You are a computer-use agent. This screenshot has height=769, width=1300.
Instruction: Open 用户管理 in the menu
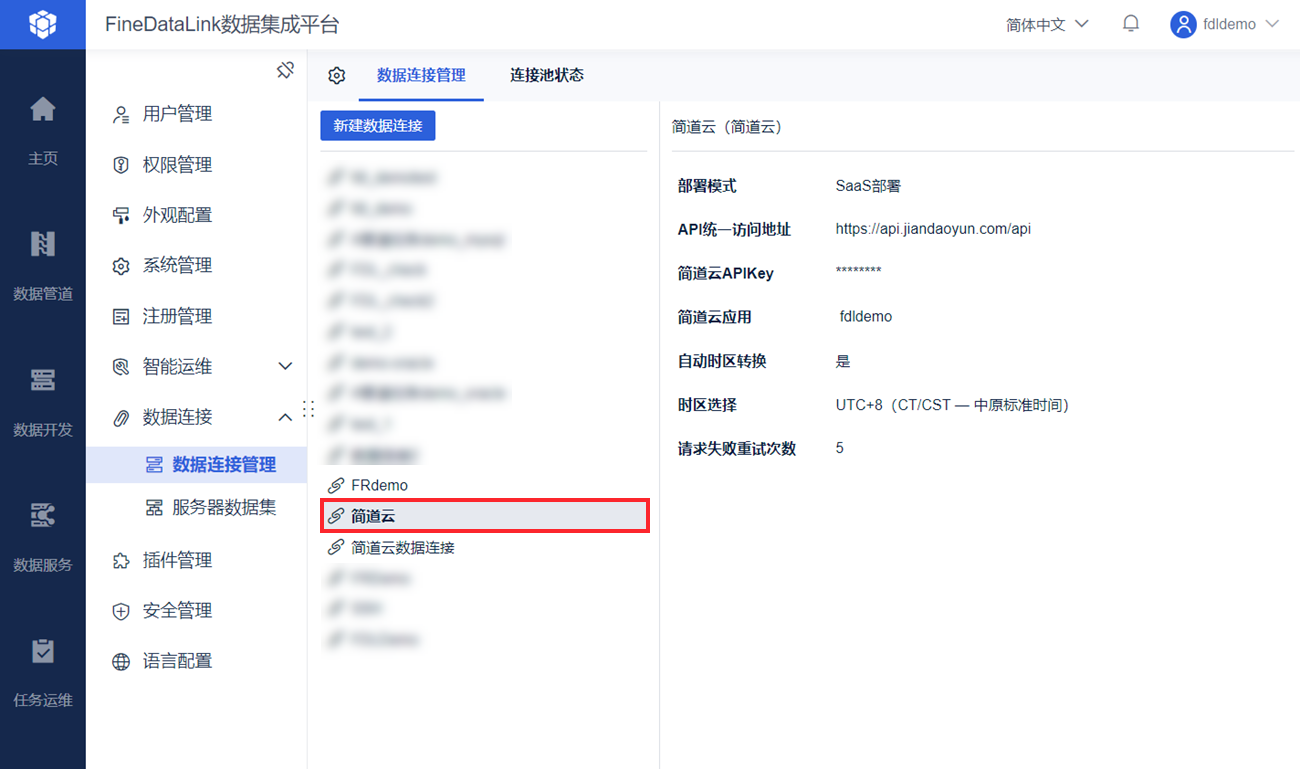point(177,114)
